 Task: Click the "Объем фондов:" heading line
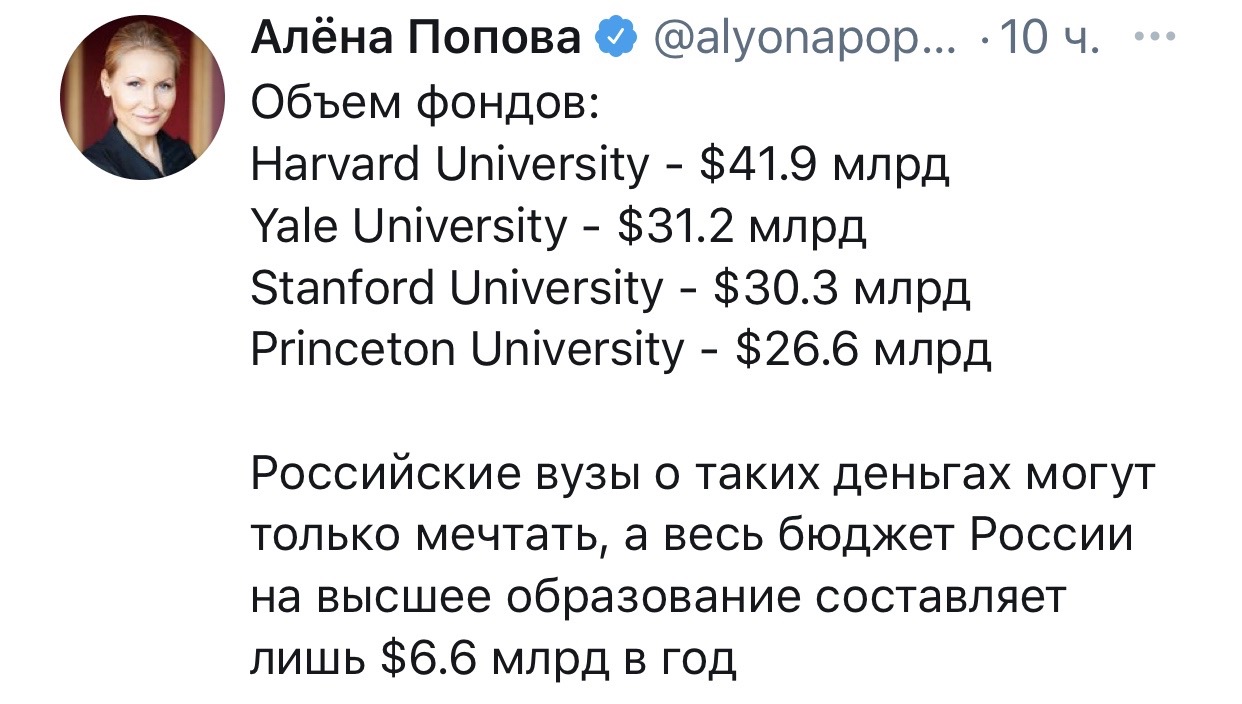pos(424,104)
